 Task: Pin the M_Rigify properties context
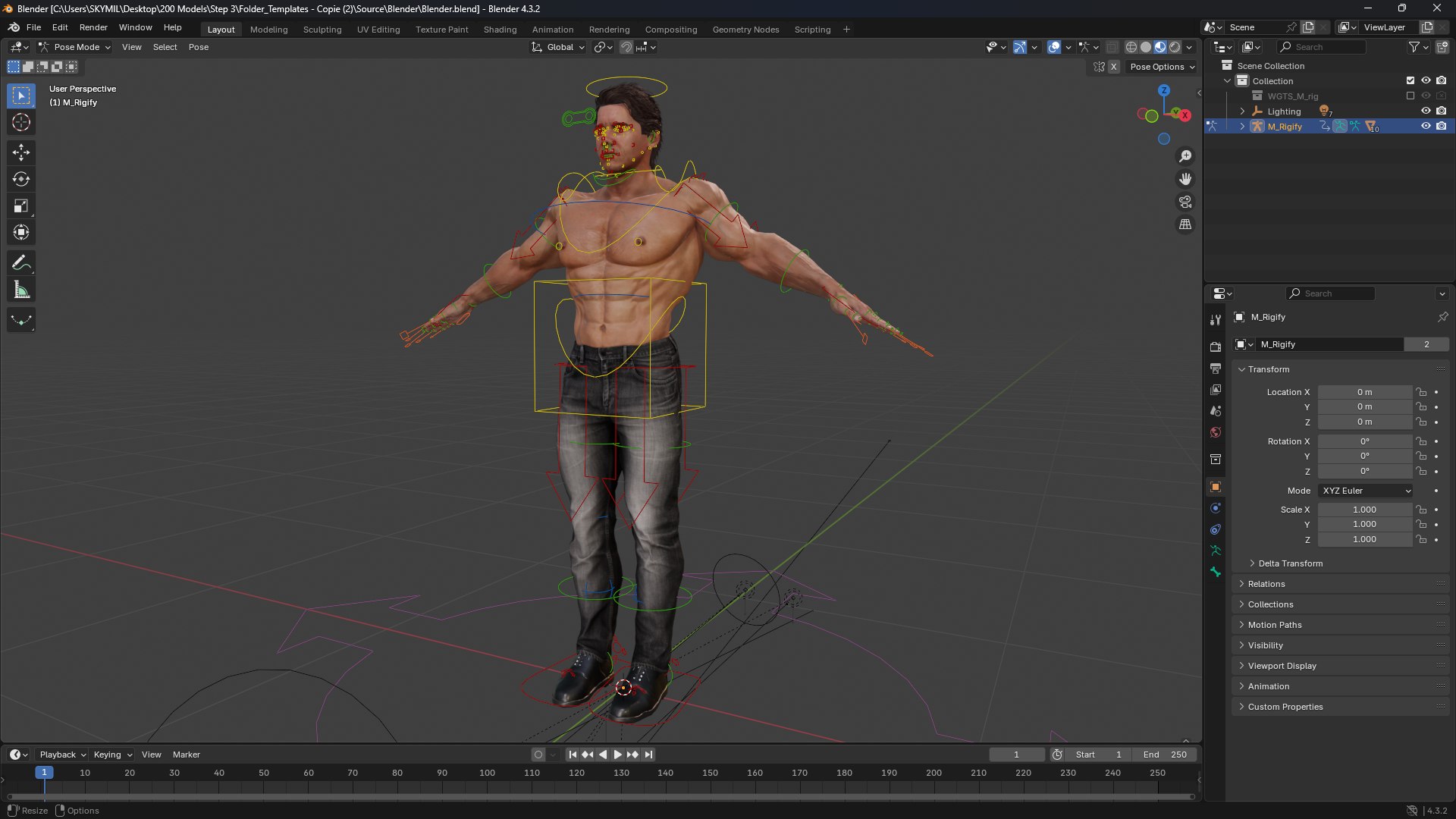1442,317
